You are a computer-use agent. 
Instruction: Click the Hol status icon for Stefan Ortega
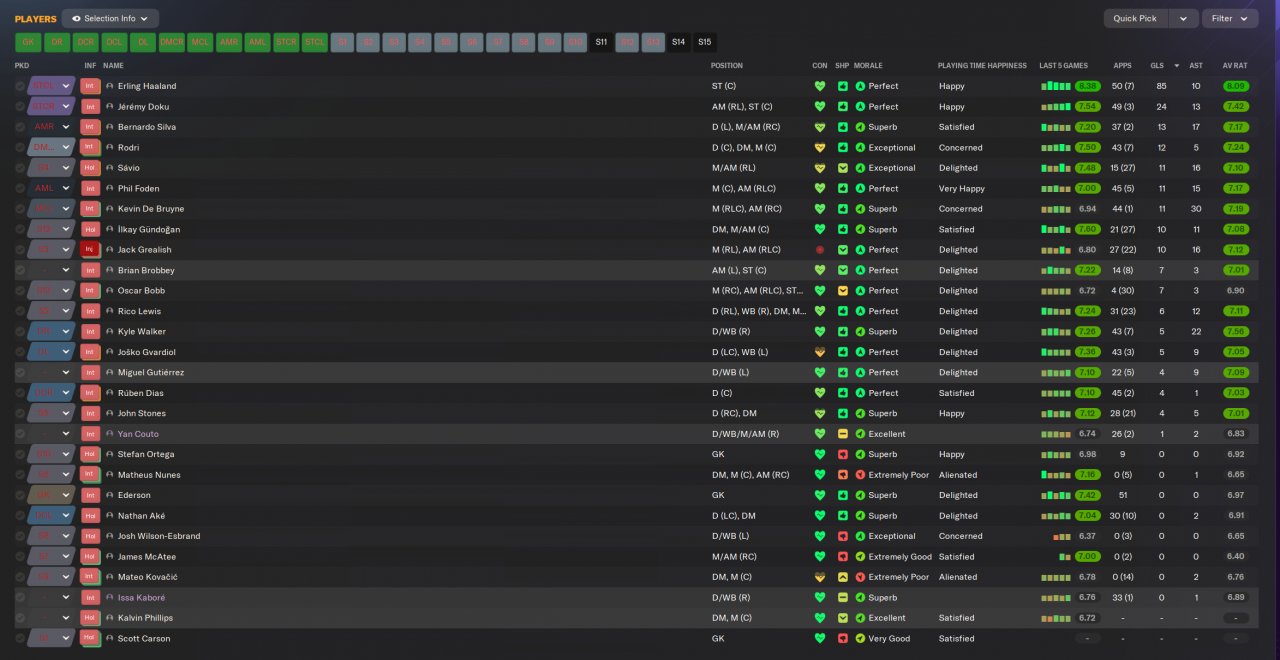coord(91,454)
